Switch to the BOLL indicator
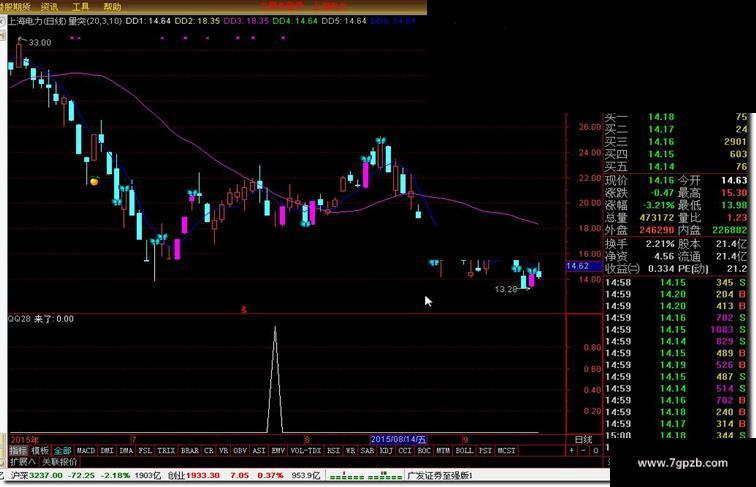Screen dimensions: 756x487 pos(464,450)
